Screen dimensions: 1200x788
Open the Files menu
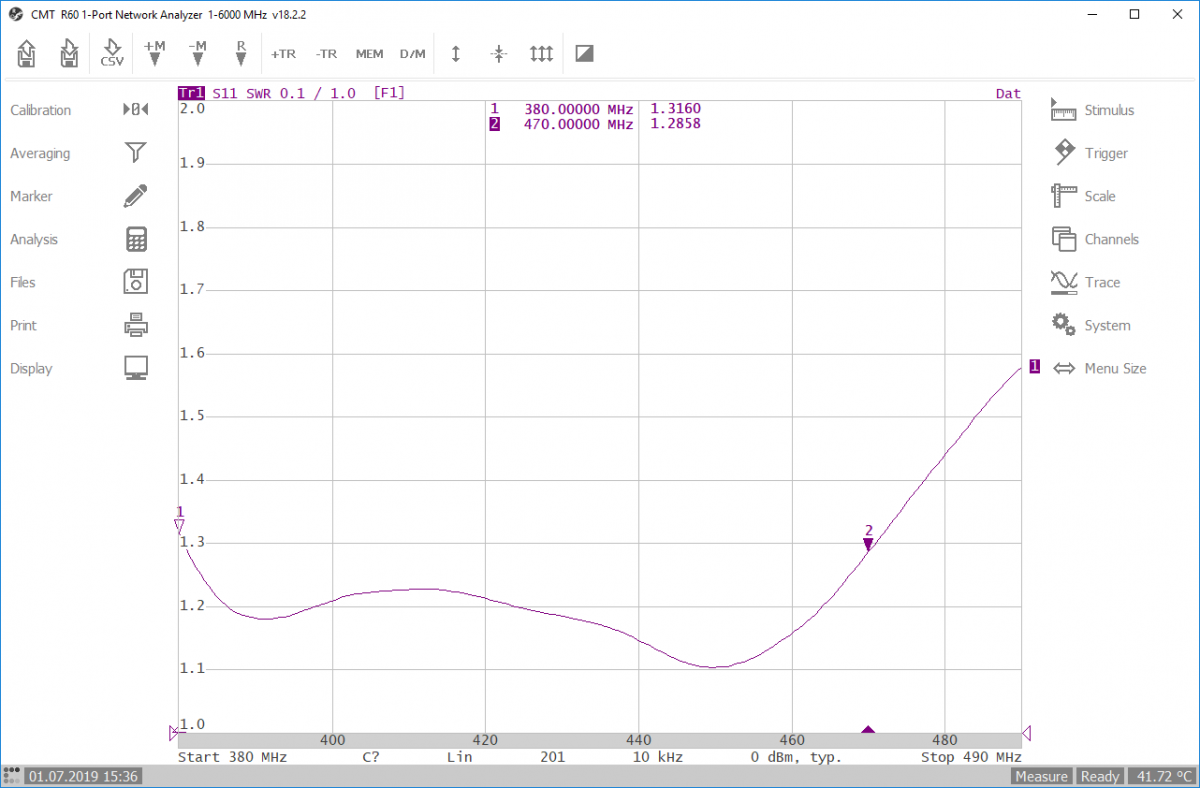pyautogui.click(x=79, y=282)
